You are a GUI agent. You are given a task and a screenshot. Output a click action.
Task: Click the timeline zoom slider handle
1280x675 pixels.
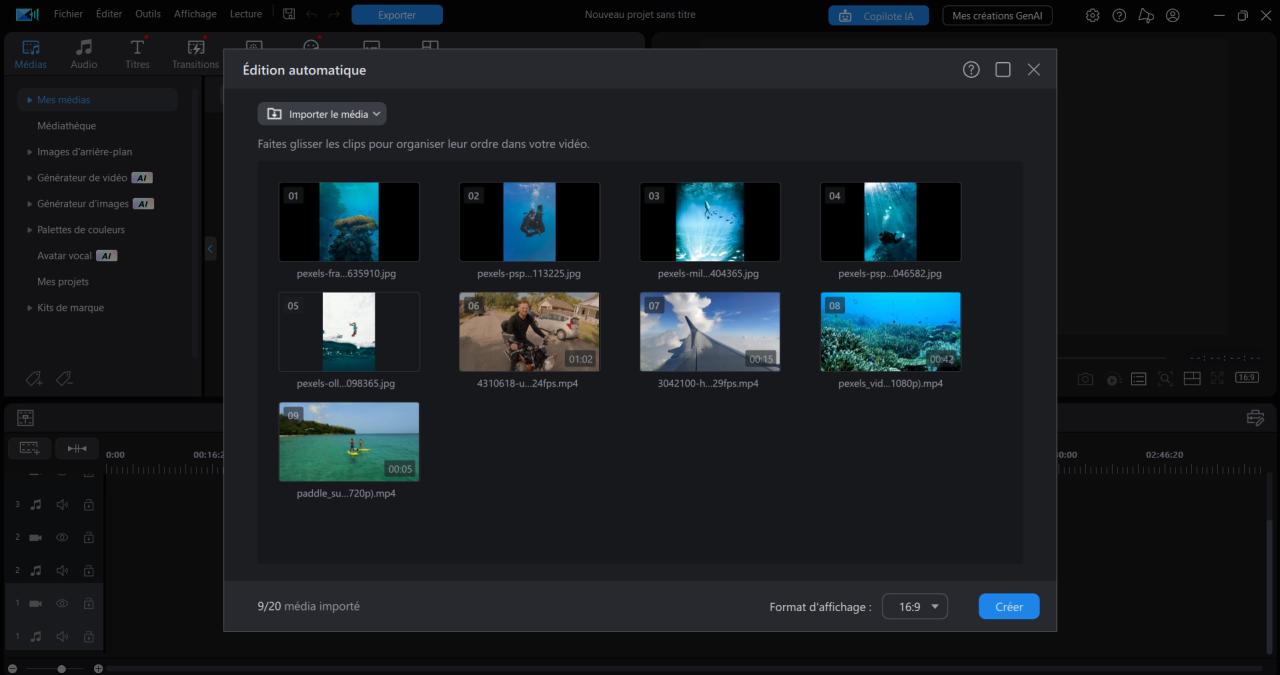pyautogui.click(x=62, y=668)
